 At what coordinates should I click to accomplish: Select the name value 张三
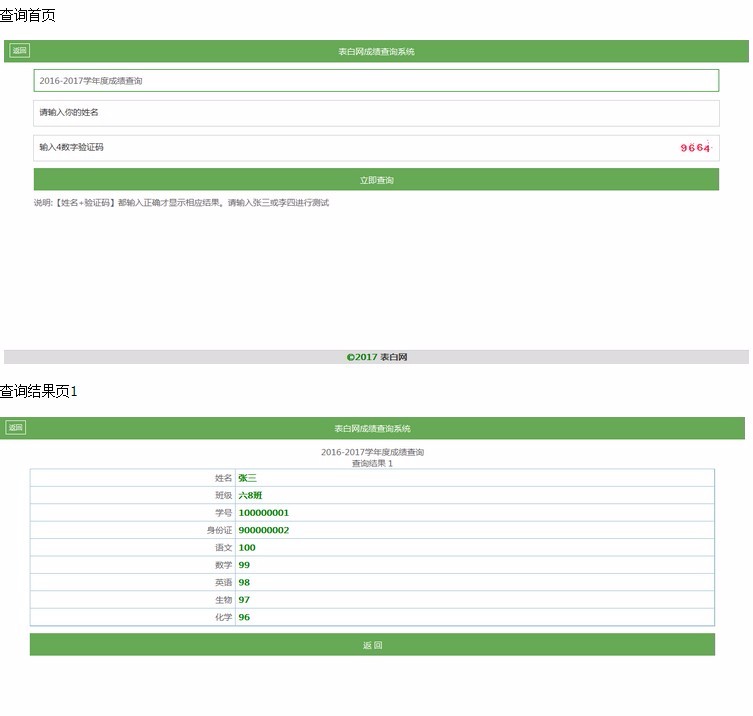coord(247,478)
